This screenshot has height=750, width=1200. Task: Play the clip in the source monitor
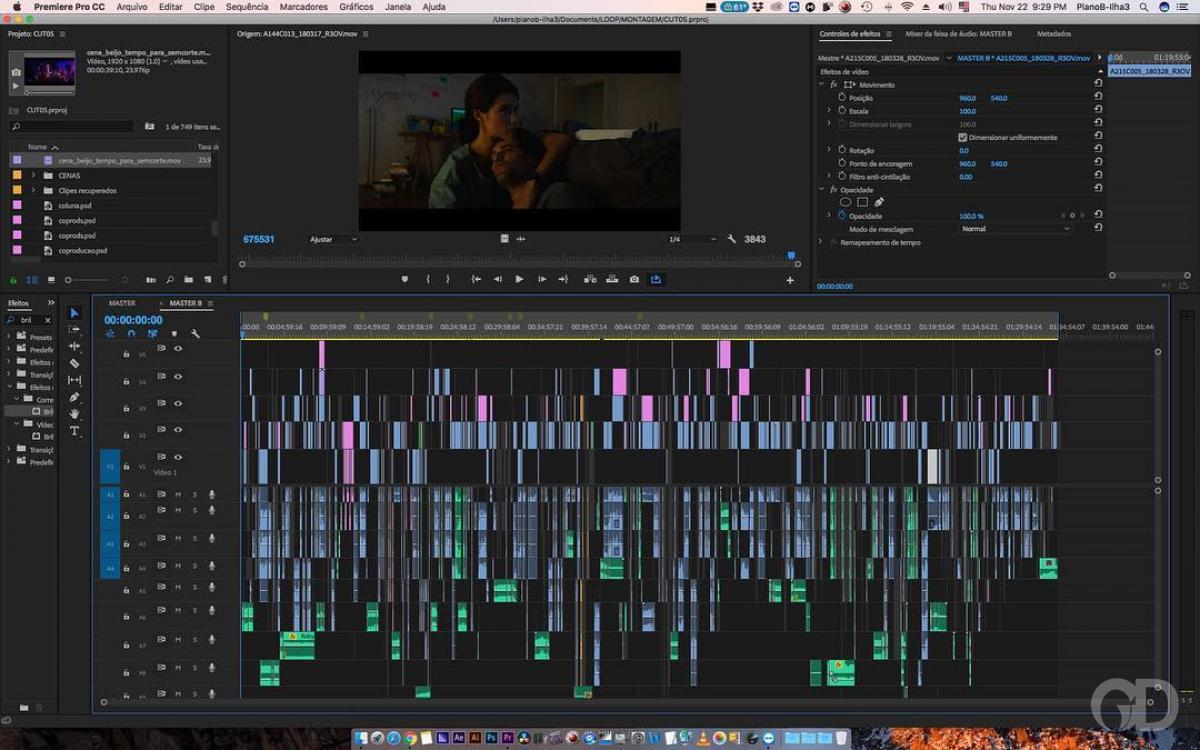[x=519, y=280]
